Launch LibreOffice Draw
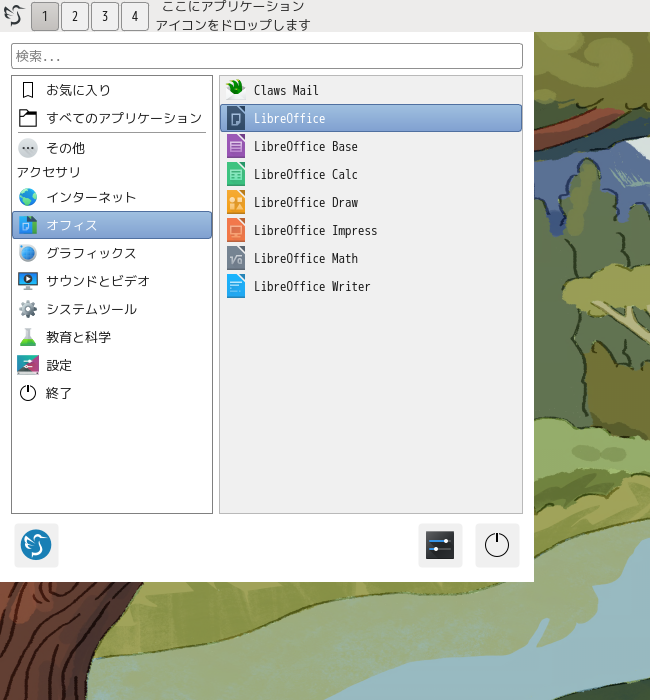This screenshot has height=700, width=650. (x=371, y=202)
